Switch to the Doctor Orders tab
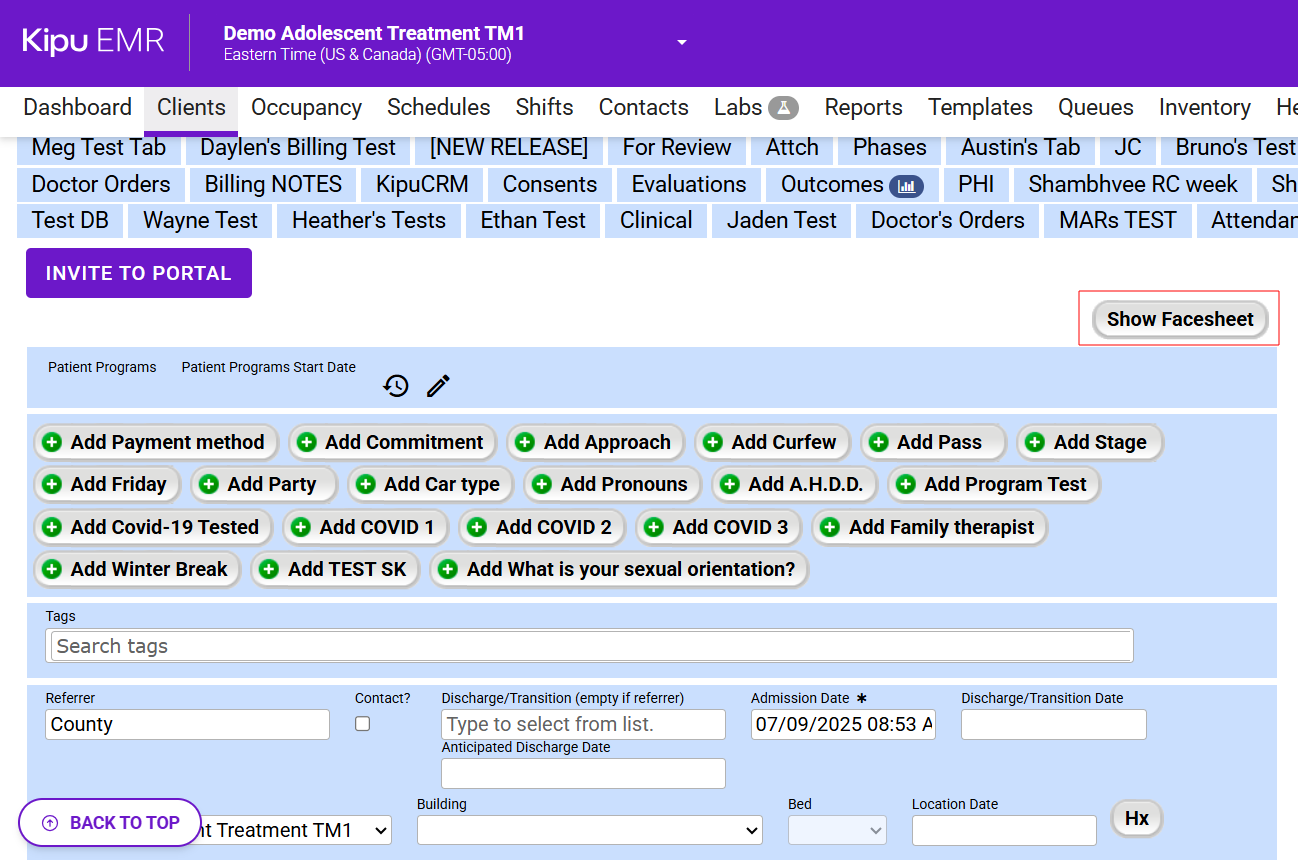 coord(101,185)
